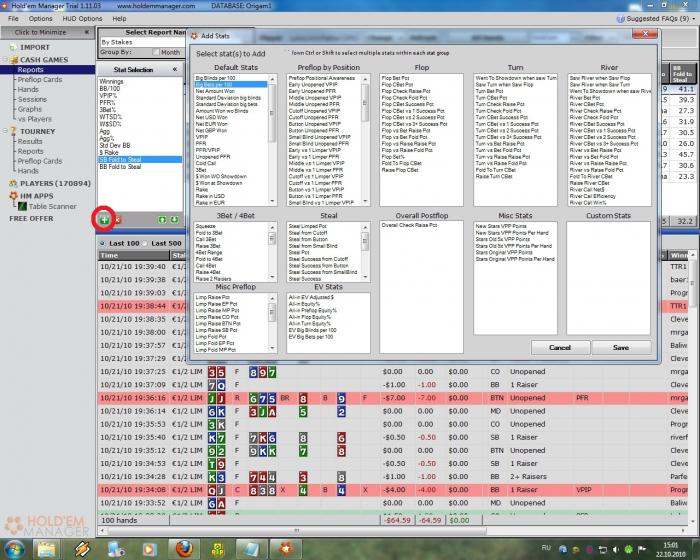Open the By Stakes report name combo box
The width and height of the screenshot is (700, 560).
[x=143, y=42]
